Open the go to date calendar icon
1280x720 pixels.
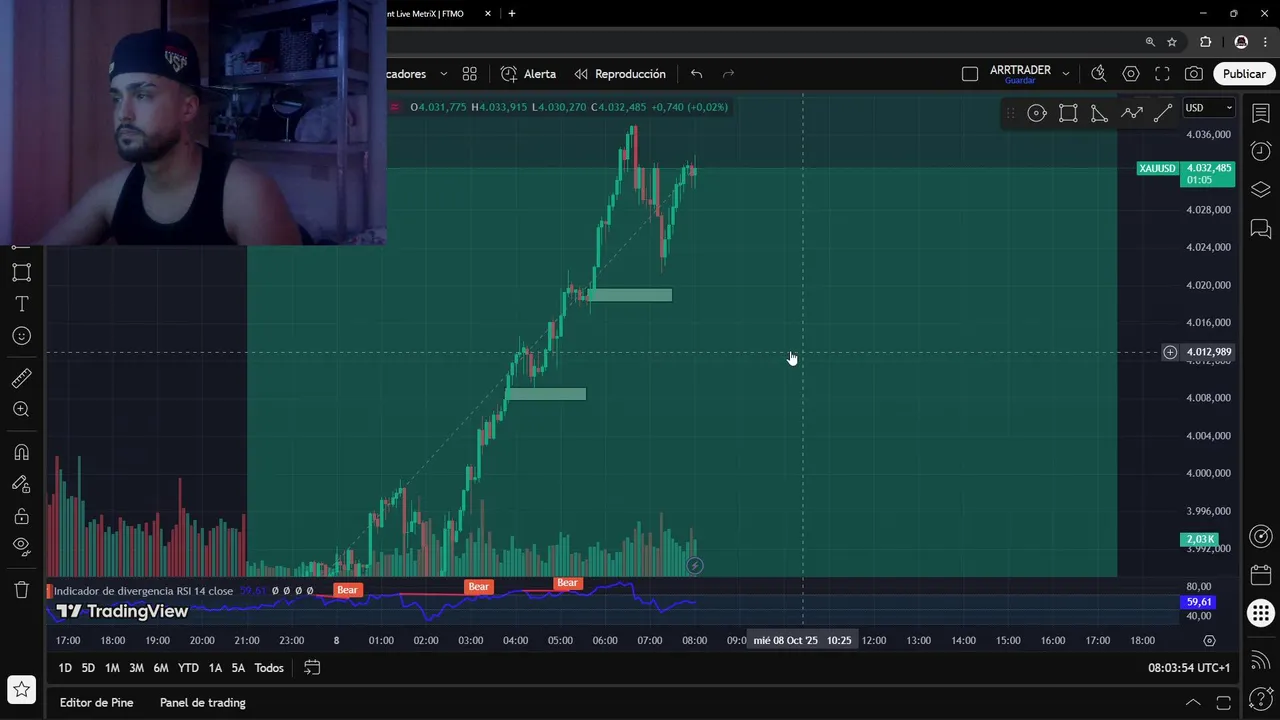(312, 668)
